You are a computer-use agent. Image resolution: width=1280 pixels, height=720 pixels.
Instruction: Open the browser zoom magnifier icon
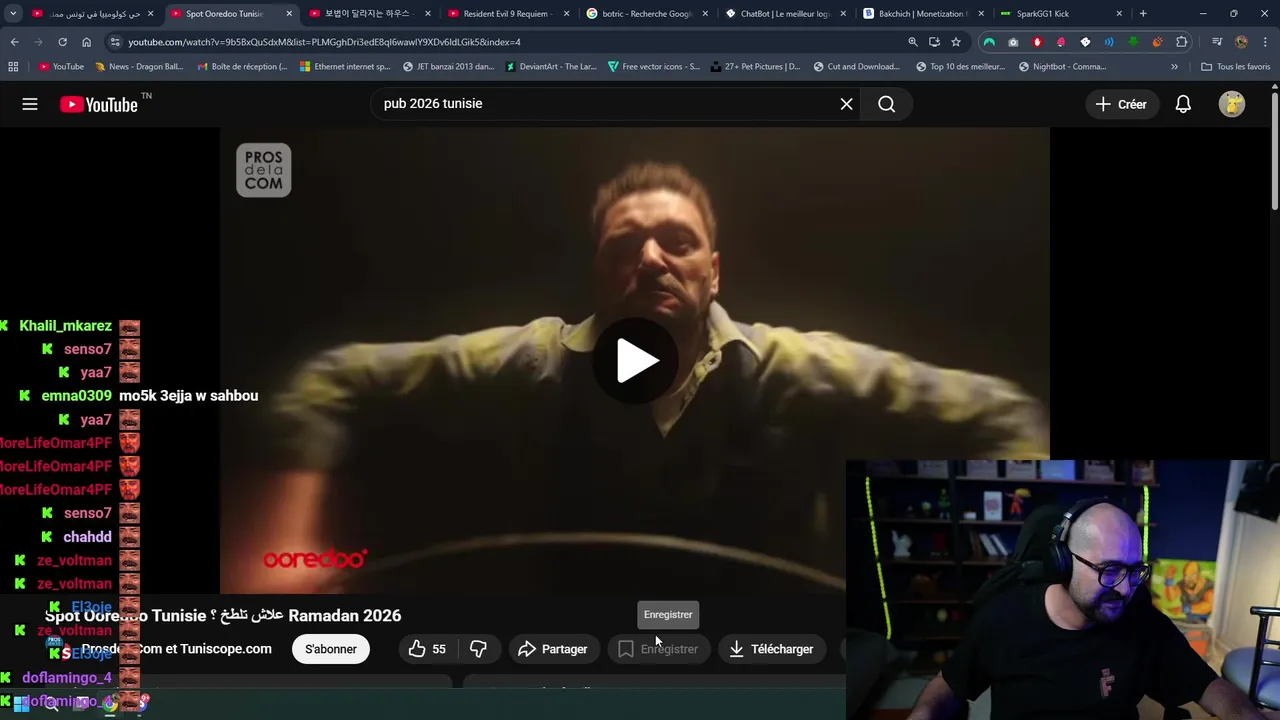(912, 42)
